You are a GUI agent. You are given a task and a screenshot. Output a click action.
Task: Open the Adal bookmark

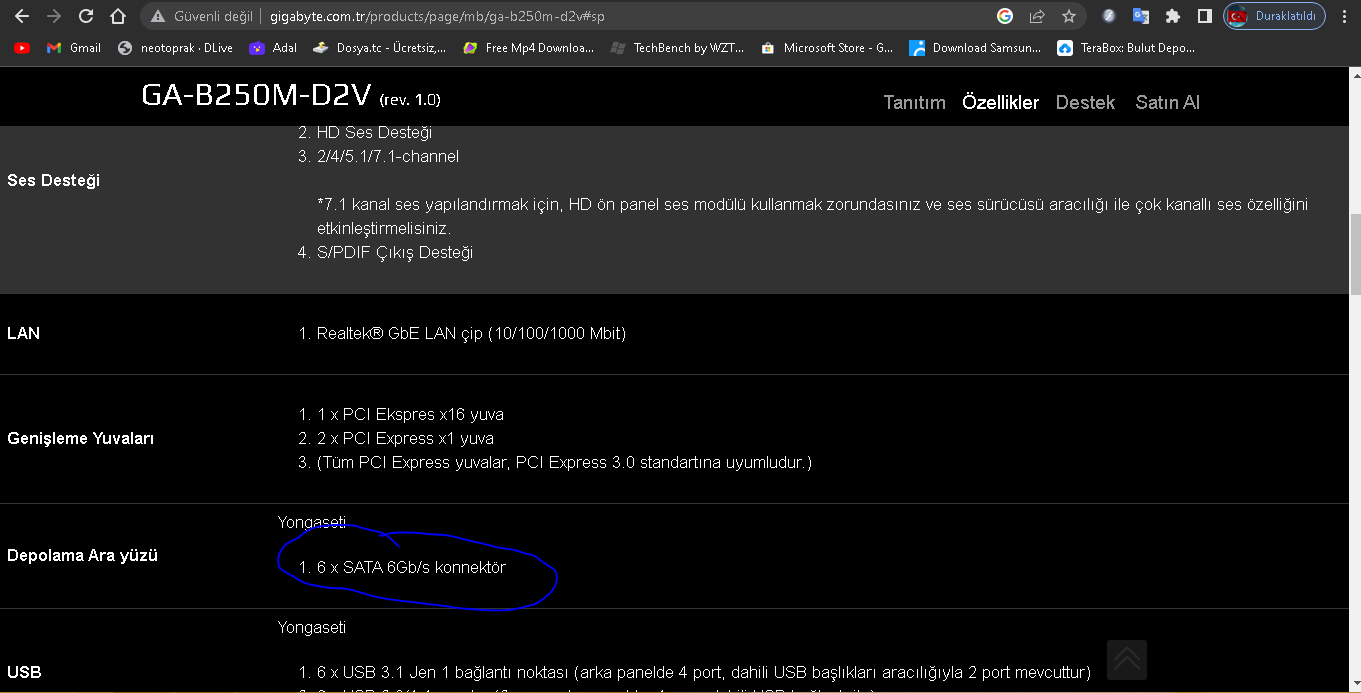(x=273, y=47)
